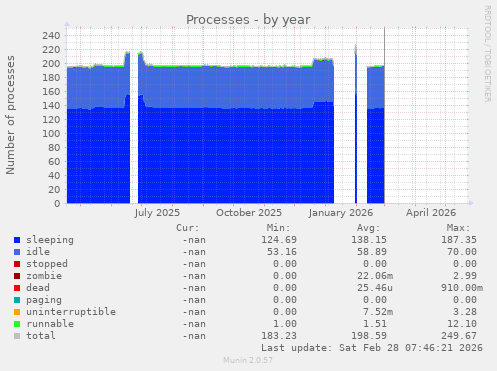This screenshot has height=371, width=497.
Task: Click uninterruptible average value 7.52m
Action: tap(378, 312)
